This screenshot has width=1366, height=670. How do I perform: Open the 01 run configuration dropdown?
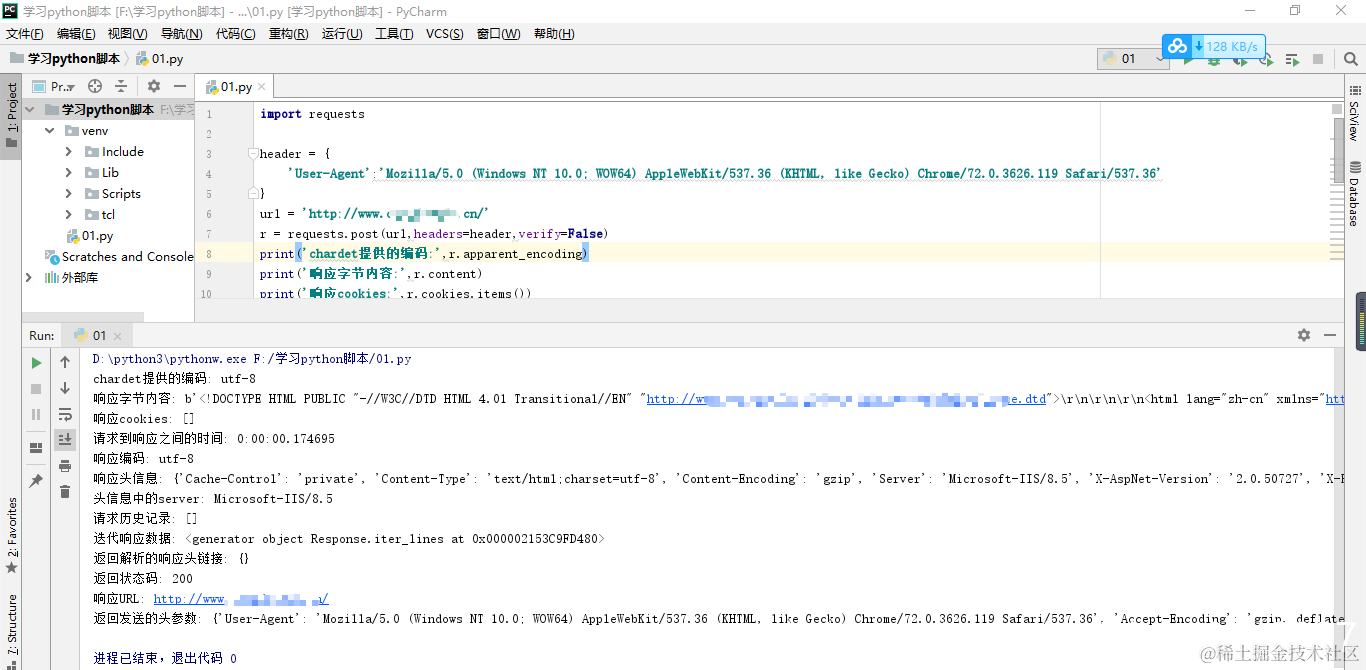pyautogui.click(x=1133, y=59)
